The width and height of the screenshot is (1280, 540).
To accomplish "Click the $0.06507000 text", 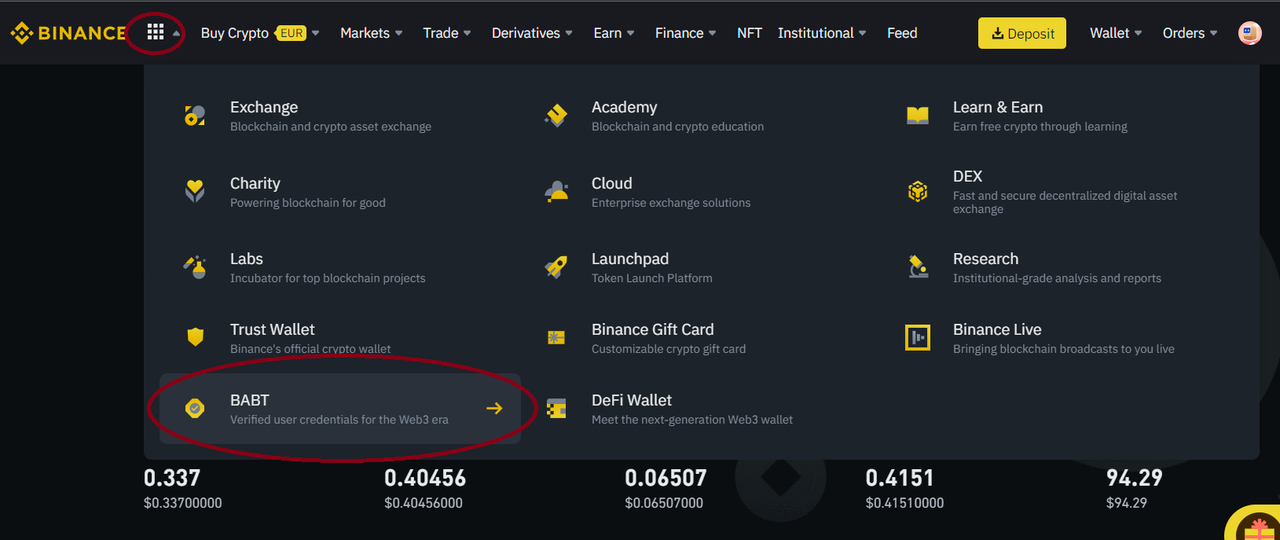I will 664,503.
